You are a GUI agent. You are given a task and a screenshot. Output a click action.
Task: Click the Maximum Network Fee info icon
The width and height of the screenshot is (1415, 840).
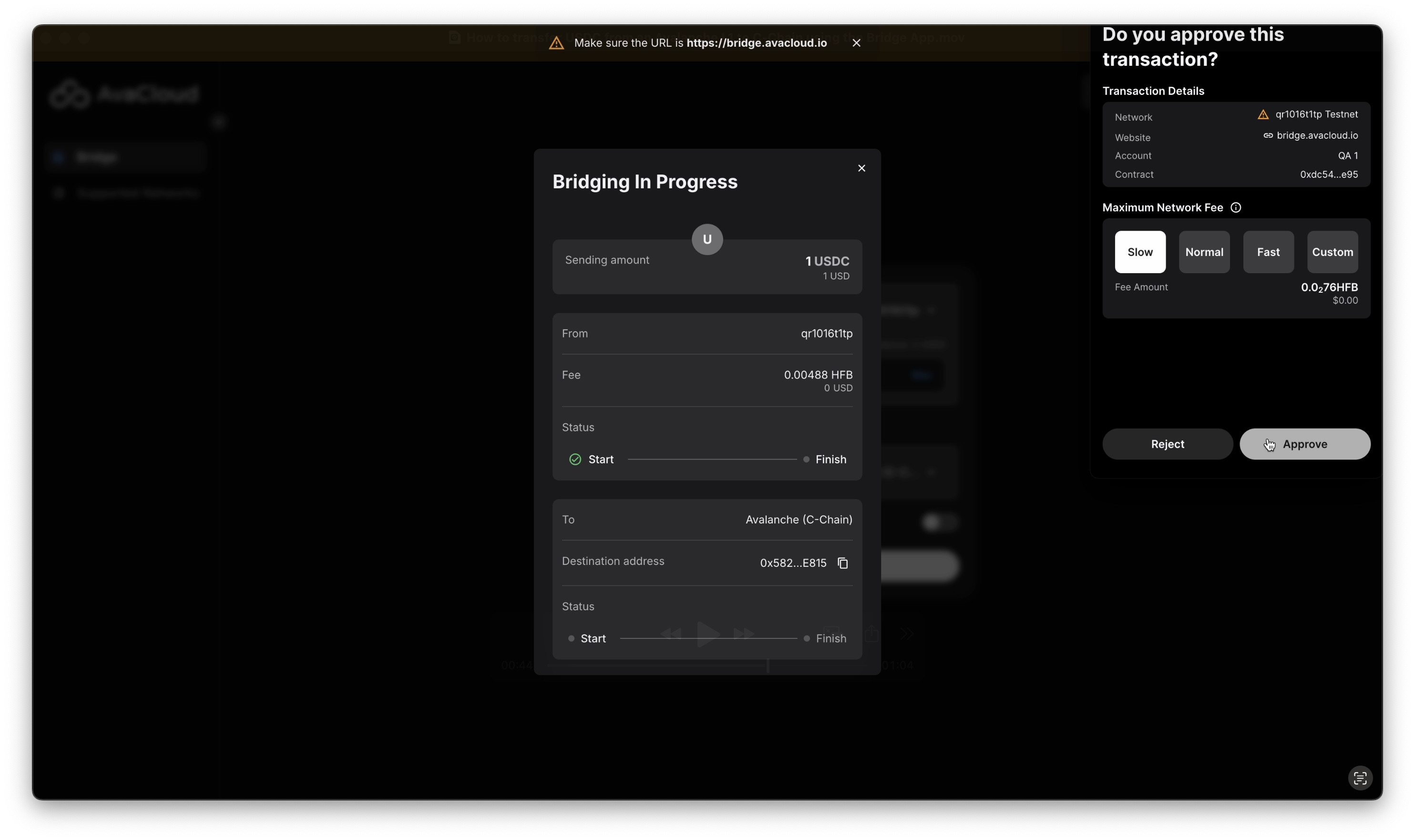coord(1236,208)
